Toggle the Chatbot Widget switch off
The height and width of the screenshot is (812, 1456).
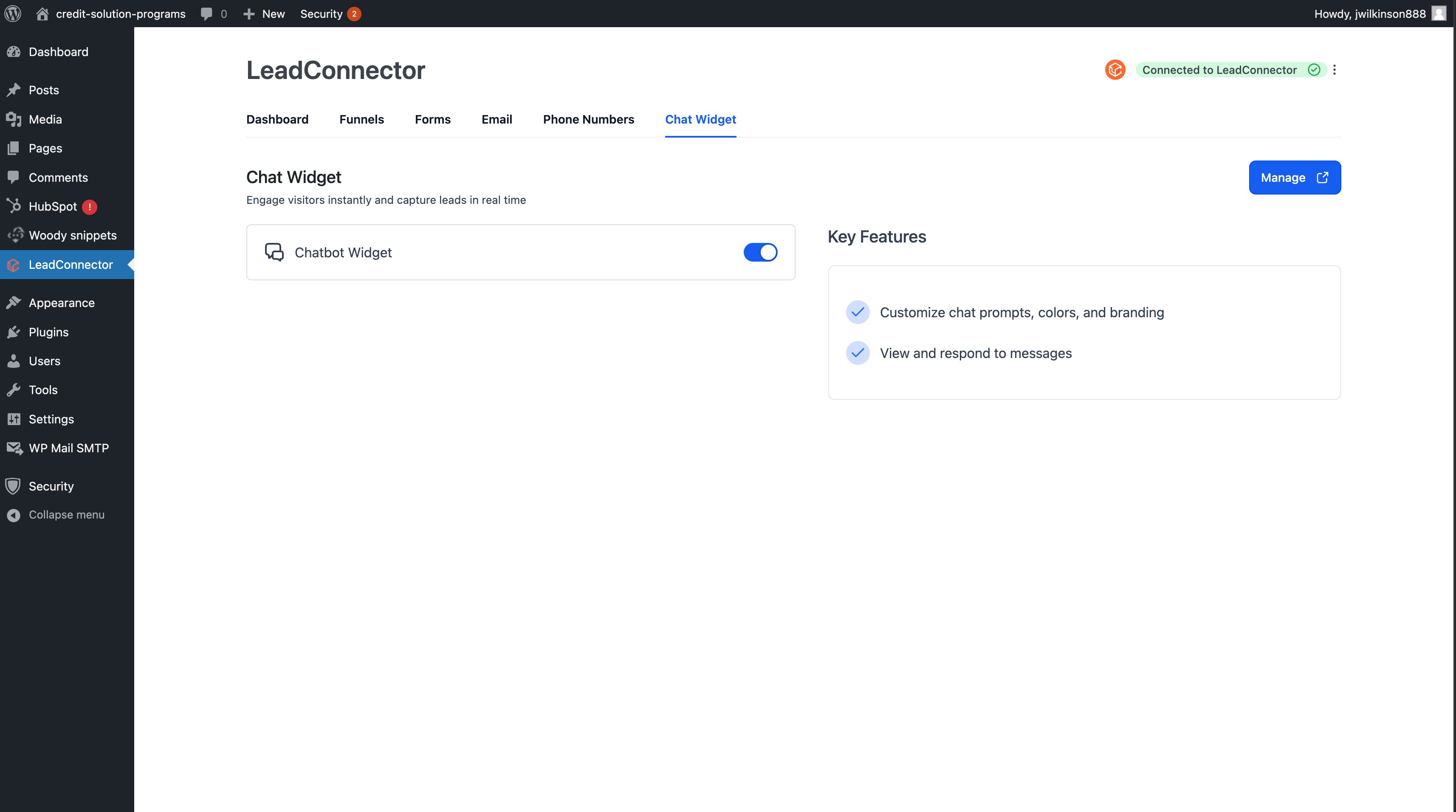[760, 252]
